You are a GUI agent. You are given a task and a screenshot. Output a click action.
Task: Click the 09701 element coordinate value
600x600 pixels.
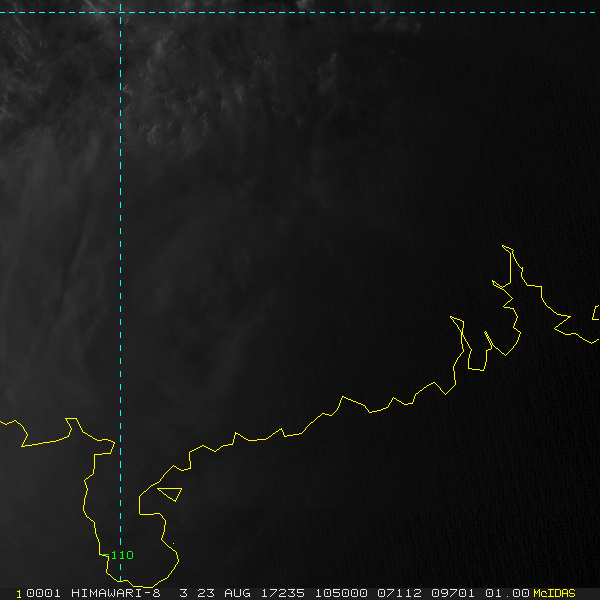[453, 593]
